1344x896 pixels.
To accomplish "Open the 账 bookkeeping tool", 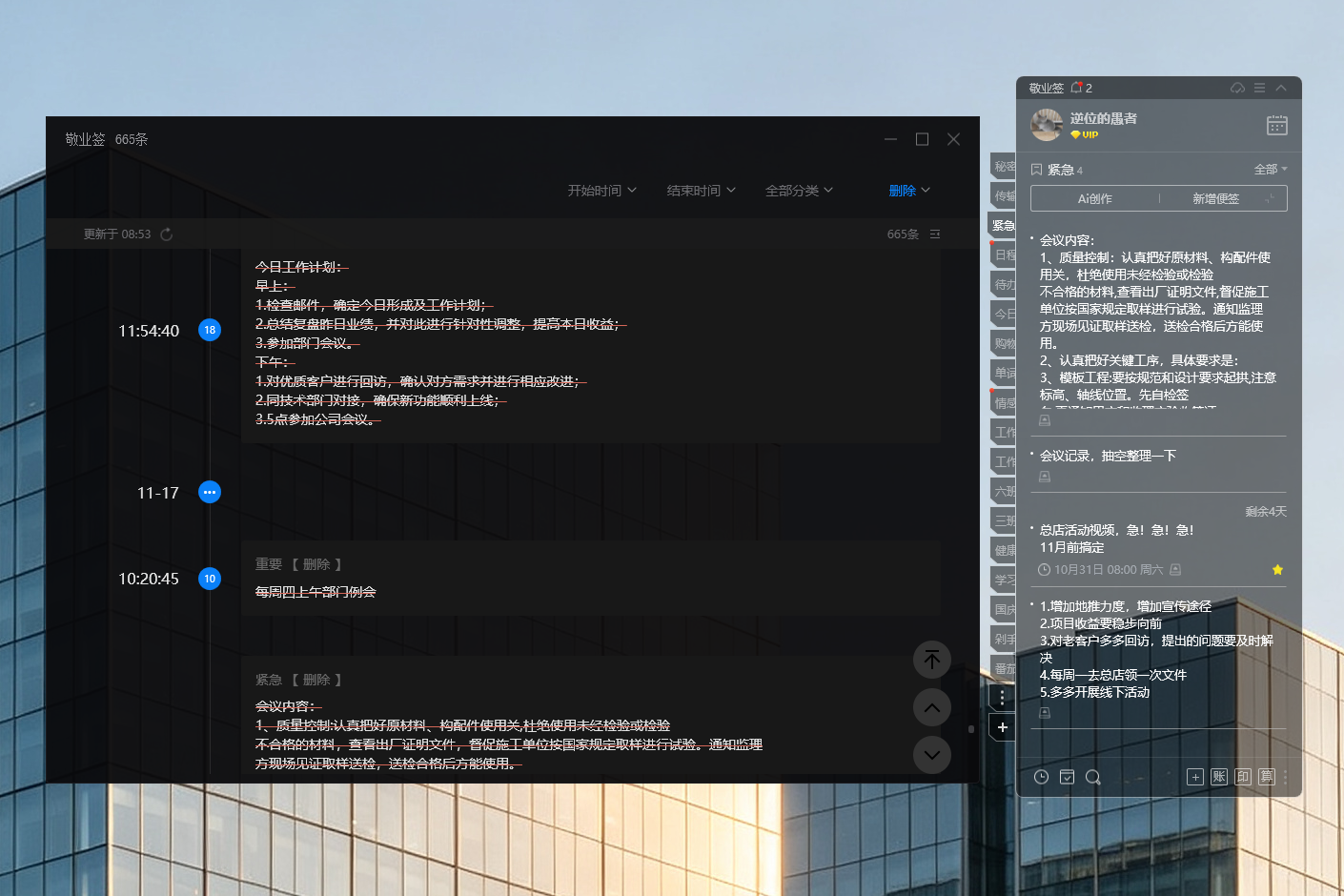I will (x=1219, y=777).
